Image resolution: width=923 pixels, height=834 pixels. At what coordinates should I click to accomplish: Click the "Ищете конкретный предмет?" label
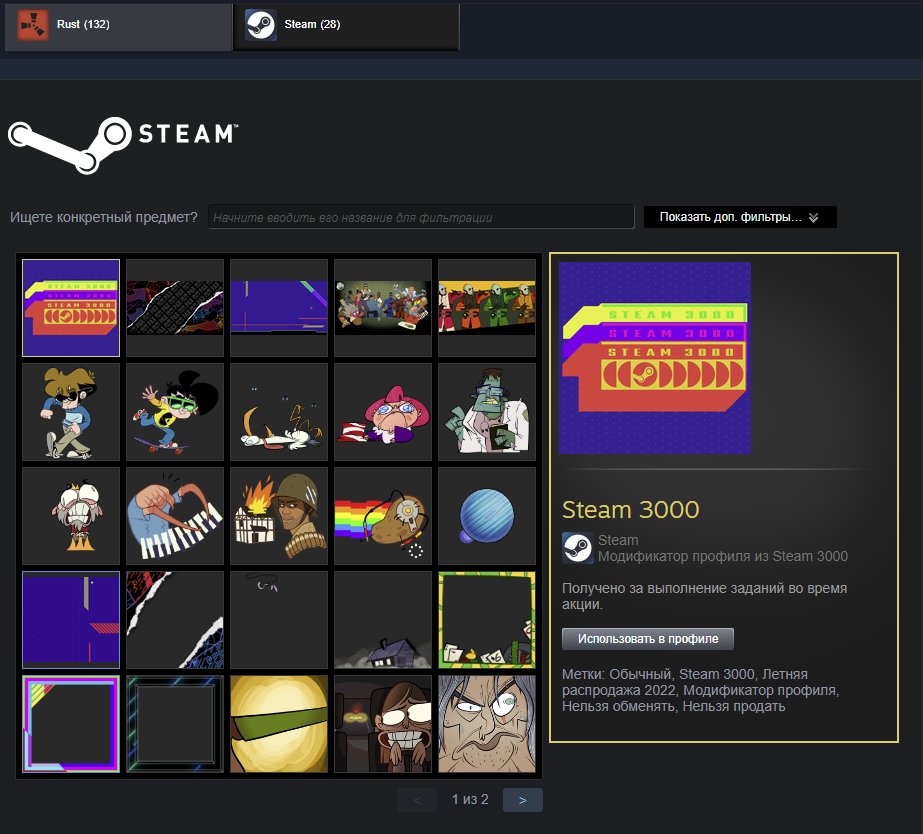104,217
